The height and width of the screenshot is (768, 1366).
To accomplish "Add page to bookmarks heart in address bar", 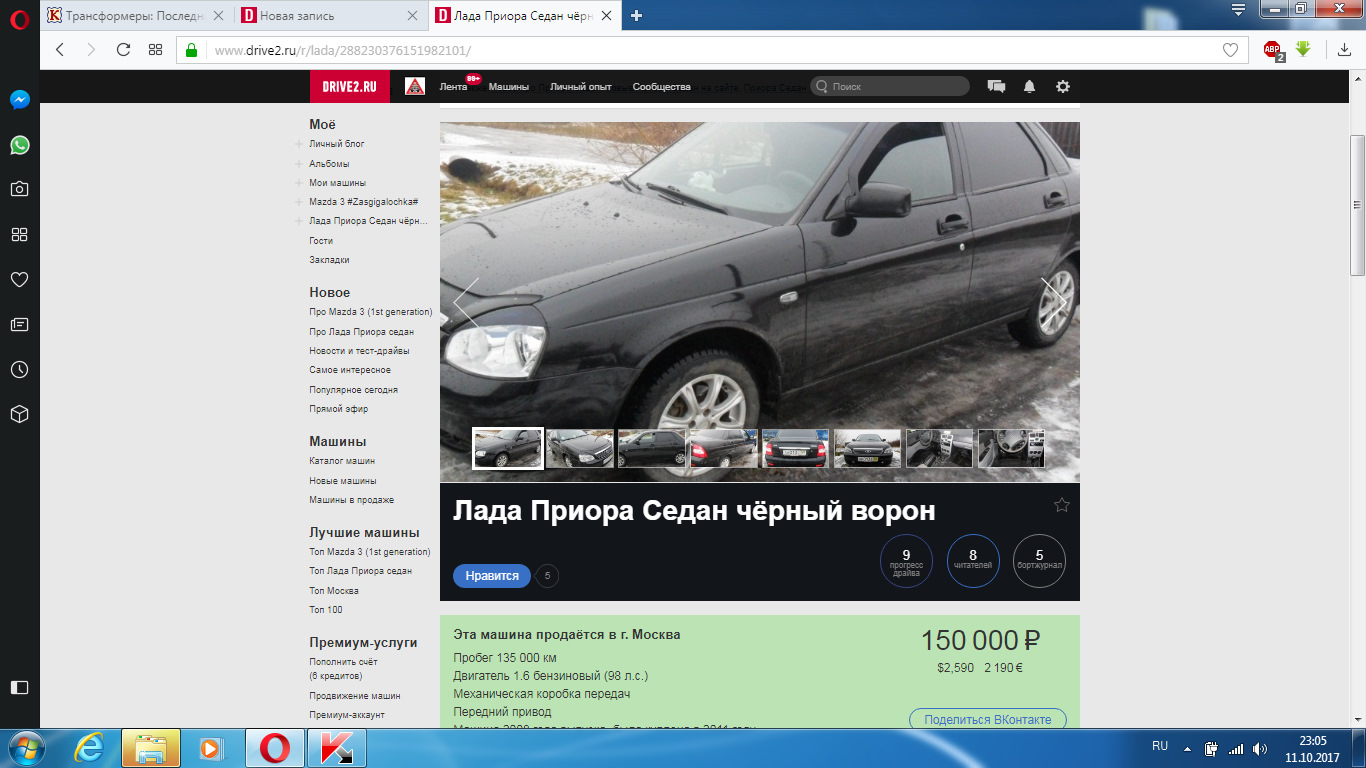I will [x=1230, y=50].
